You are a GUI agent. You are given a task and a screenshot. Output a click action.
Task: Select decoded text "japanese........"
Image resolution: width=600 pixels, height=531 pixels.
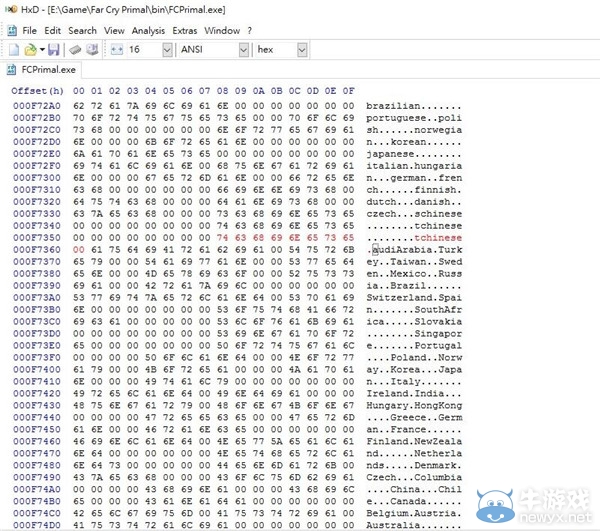coord(414,154)
